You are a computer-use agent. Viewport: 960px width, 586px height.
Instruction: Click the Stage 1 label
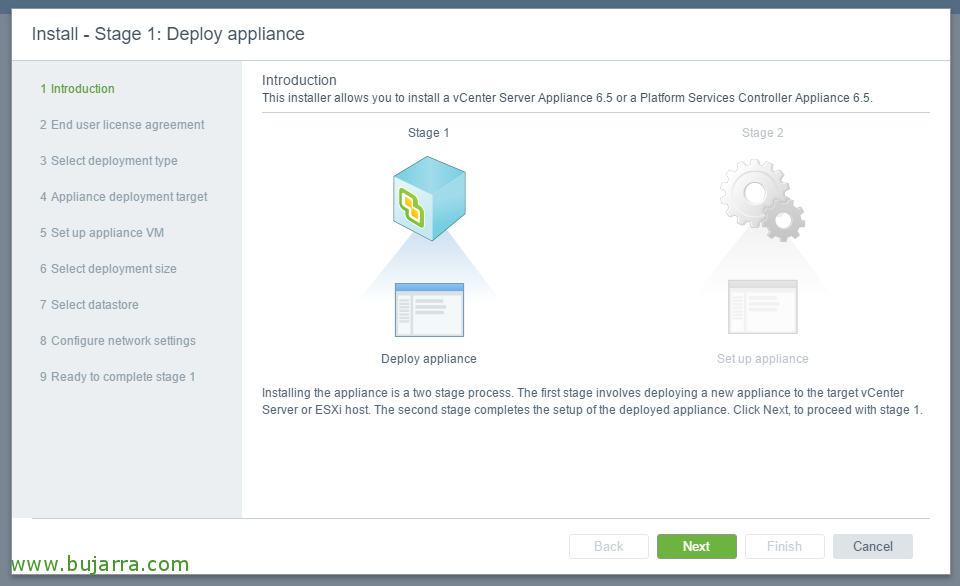click(x=429, y=133)
